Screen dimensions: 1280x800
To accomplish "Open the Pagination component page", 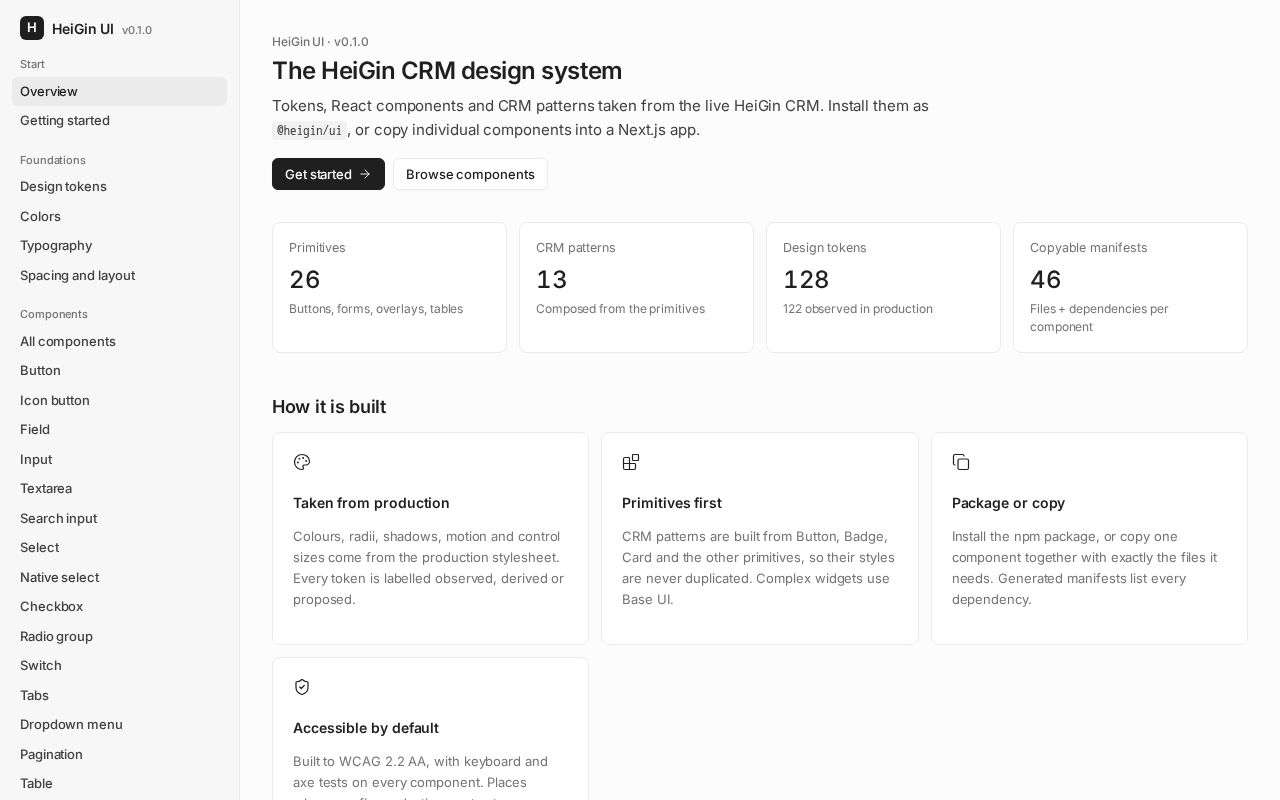I will (x=119, y=754).
